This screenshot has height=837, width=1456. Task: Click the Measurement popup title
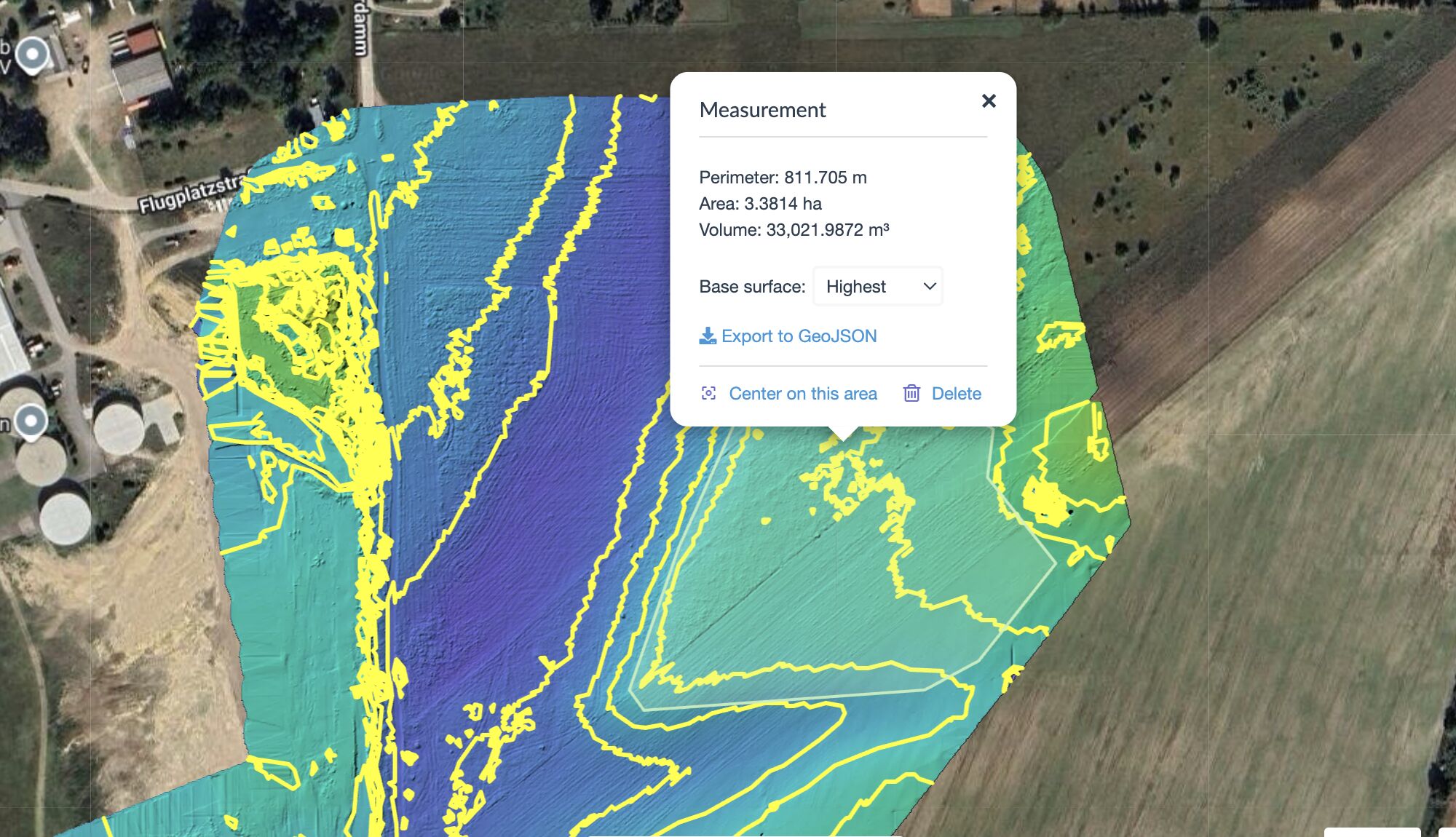pyautogui.click(x=762, y=110)
